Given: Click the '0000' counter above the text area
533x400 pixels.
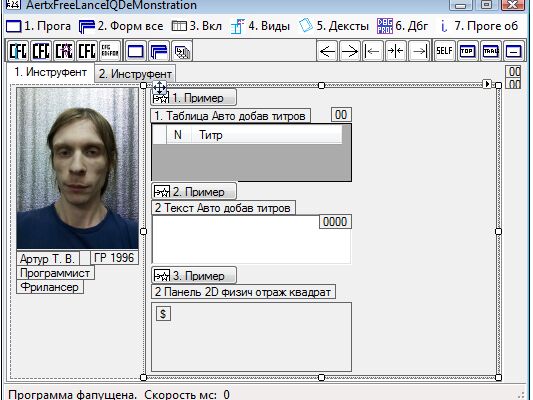Looking at the screenshot, I should tap(335, 222).
